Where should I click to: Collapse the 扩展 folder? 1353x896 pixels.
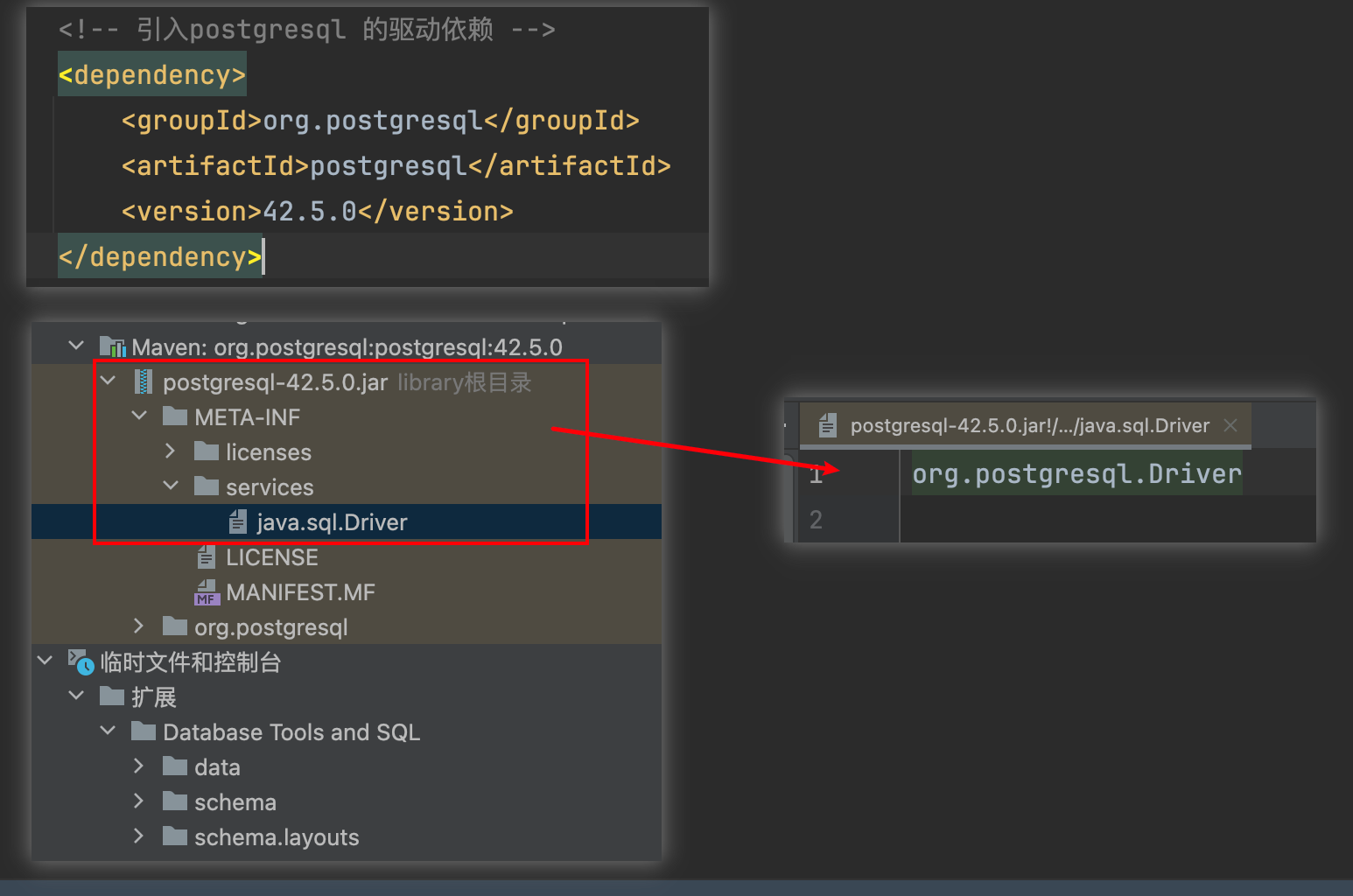pyautogui.click(x=76, y=696)
